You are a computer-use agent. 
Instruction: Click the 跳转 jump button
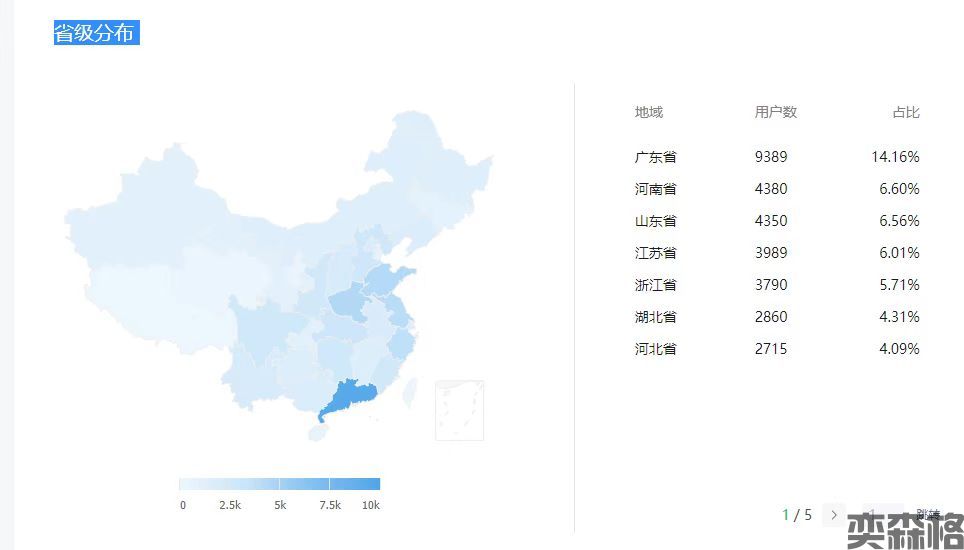(x=928, y=515)
